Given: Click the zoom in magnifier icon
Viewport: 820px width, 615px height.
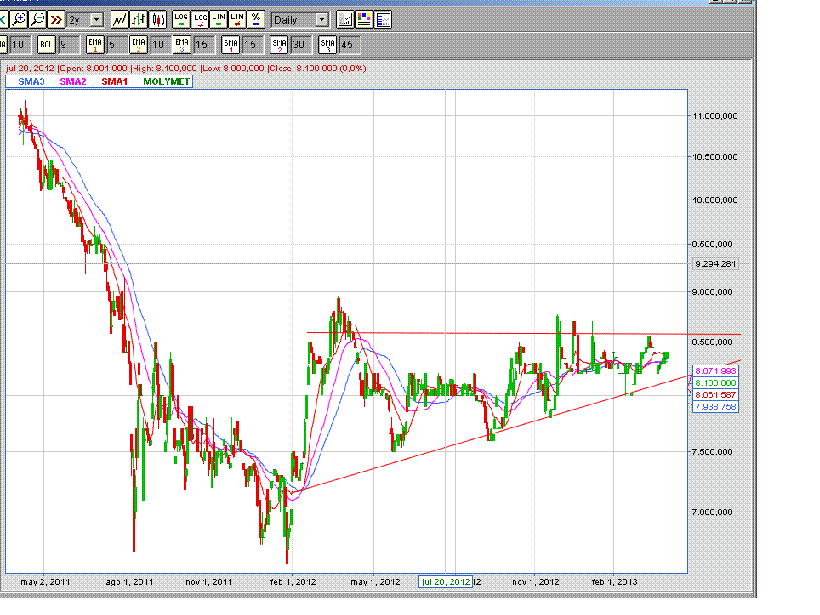Looking at the screenshot, I should pyautogui.click(x=20, y=19).
